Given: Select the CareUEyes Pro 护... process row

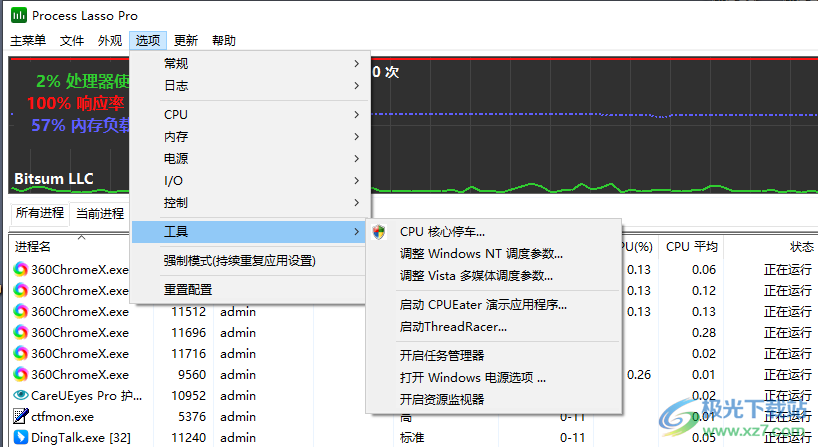Looking at the screenshot, I should click(86, 395).
